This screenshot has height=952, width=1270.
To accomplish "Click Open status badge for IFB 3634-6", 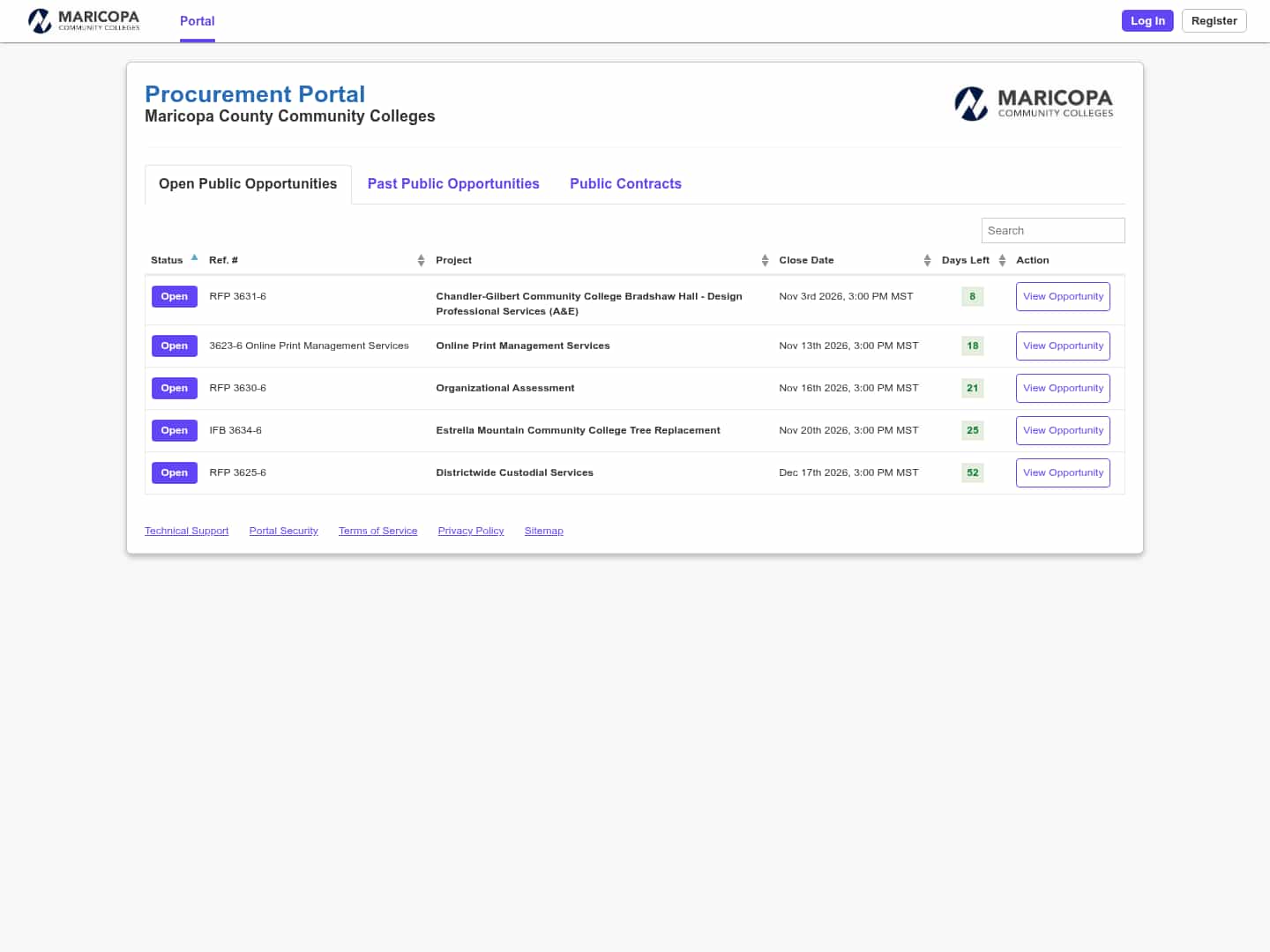I will click(175, 431).
